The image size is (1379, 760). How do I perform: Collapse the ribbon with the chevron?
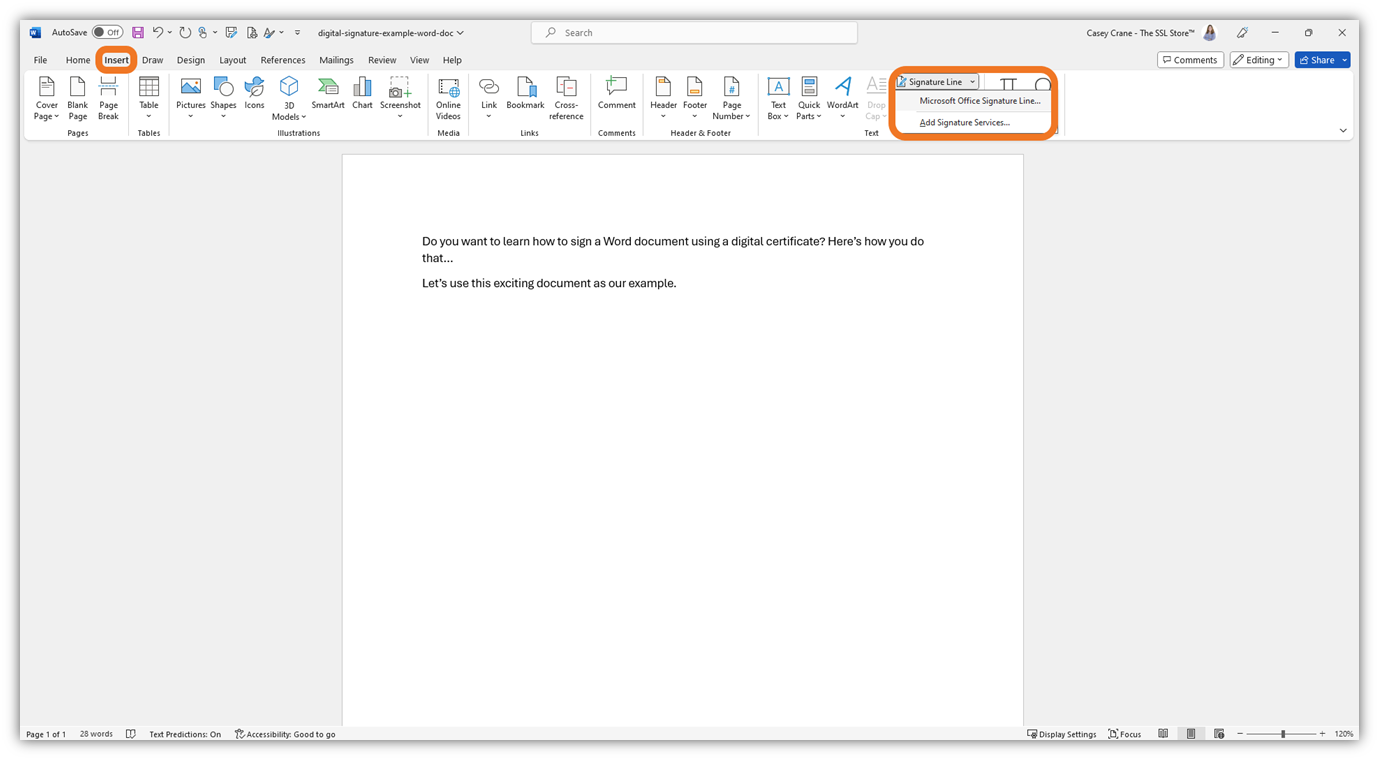click(x=1342, y=130)
